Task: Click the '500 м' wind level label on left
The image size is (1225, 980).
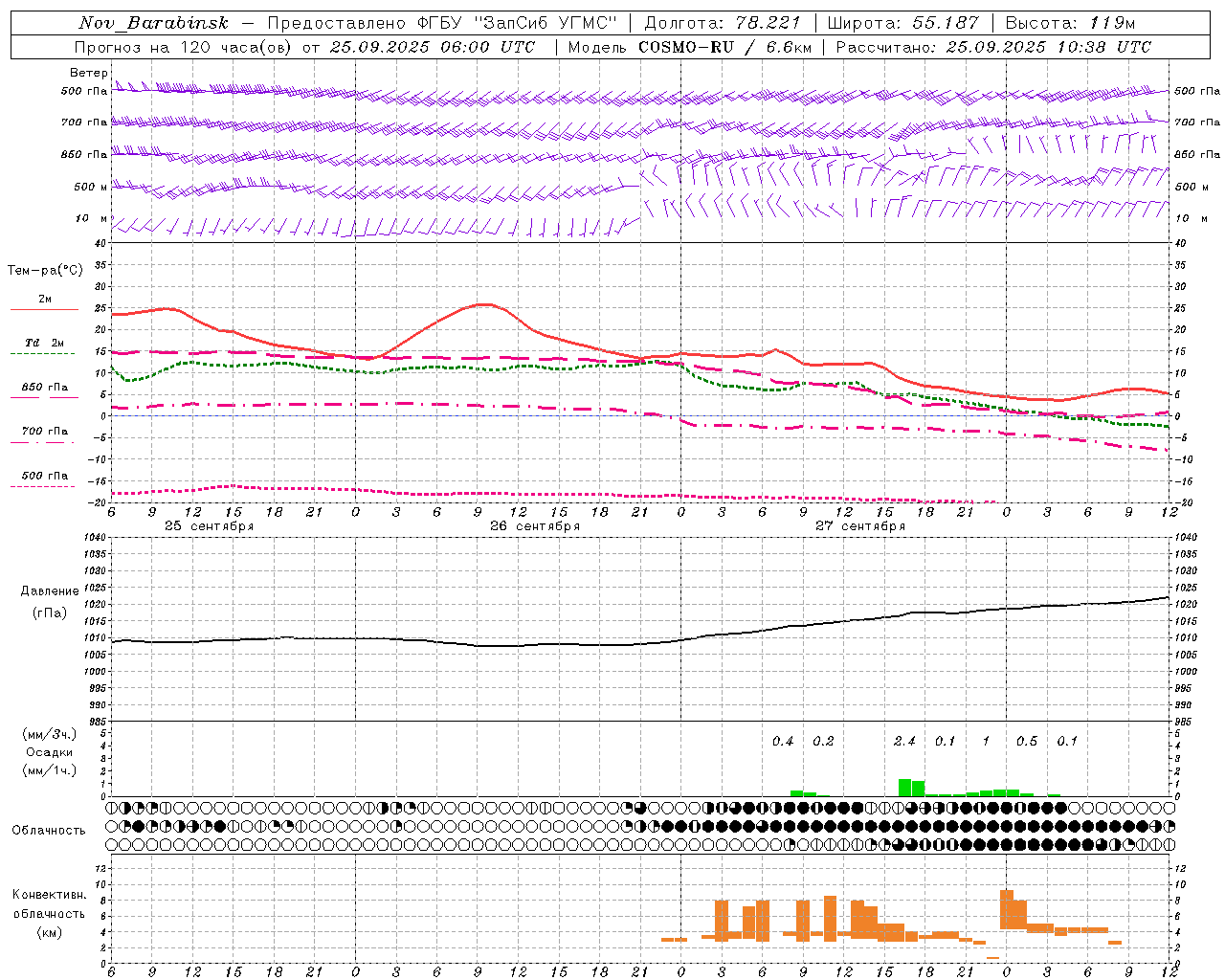Action: click(x=91, y=187)
